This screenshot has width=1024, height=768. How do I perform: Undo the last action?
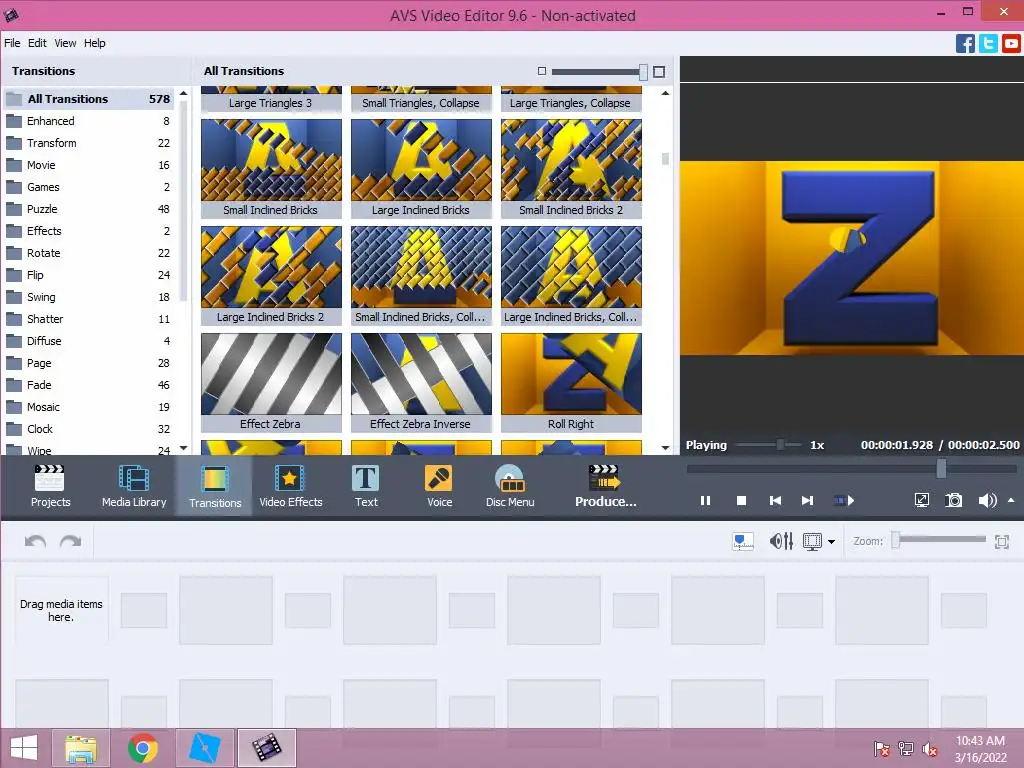coord(35,541)
